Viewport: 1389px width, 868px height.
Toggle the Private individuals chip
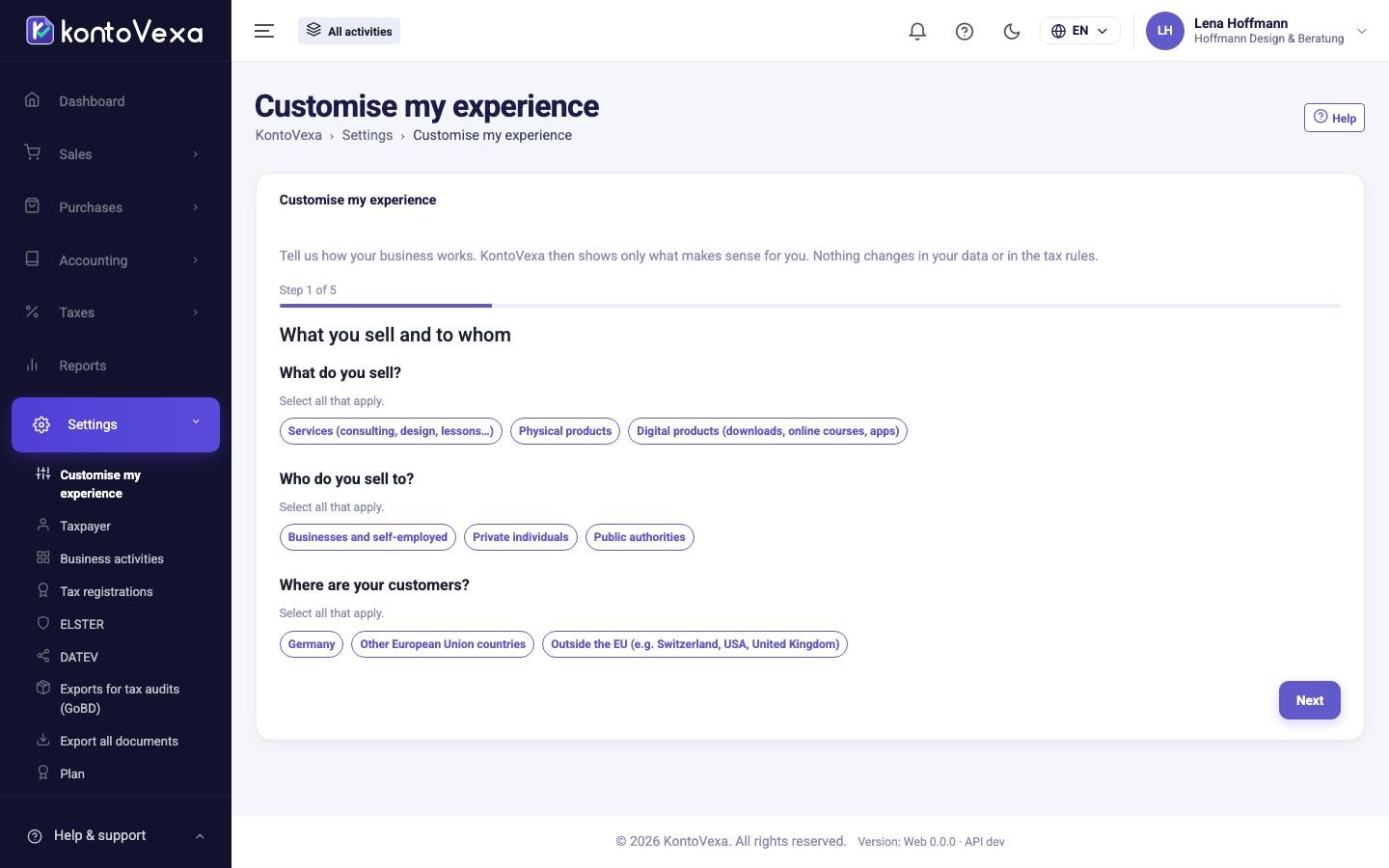click(521, 537)
